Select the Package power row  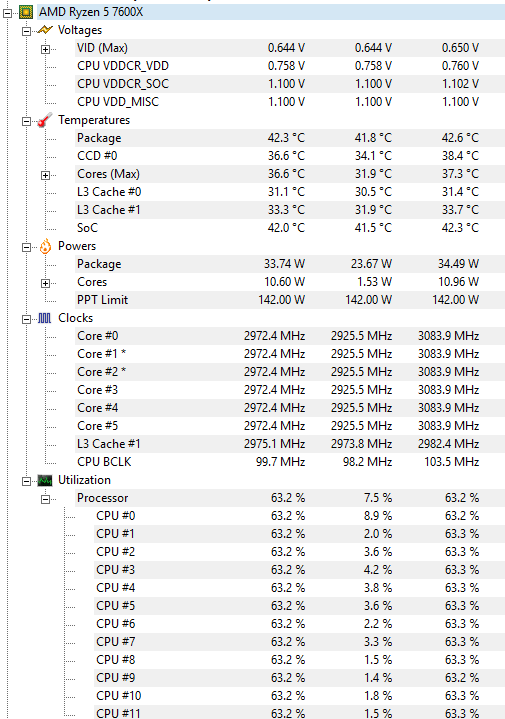(x=290, y=264)
